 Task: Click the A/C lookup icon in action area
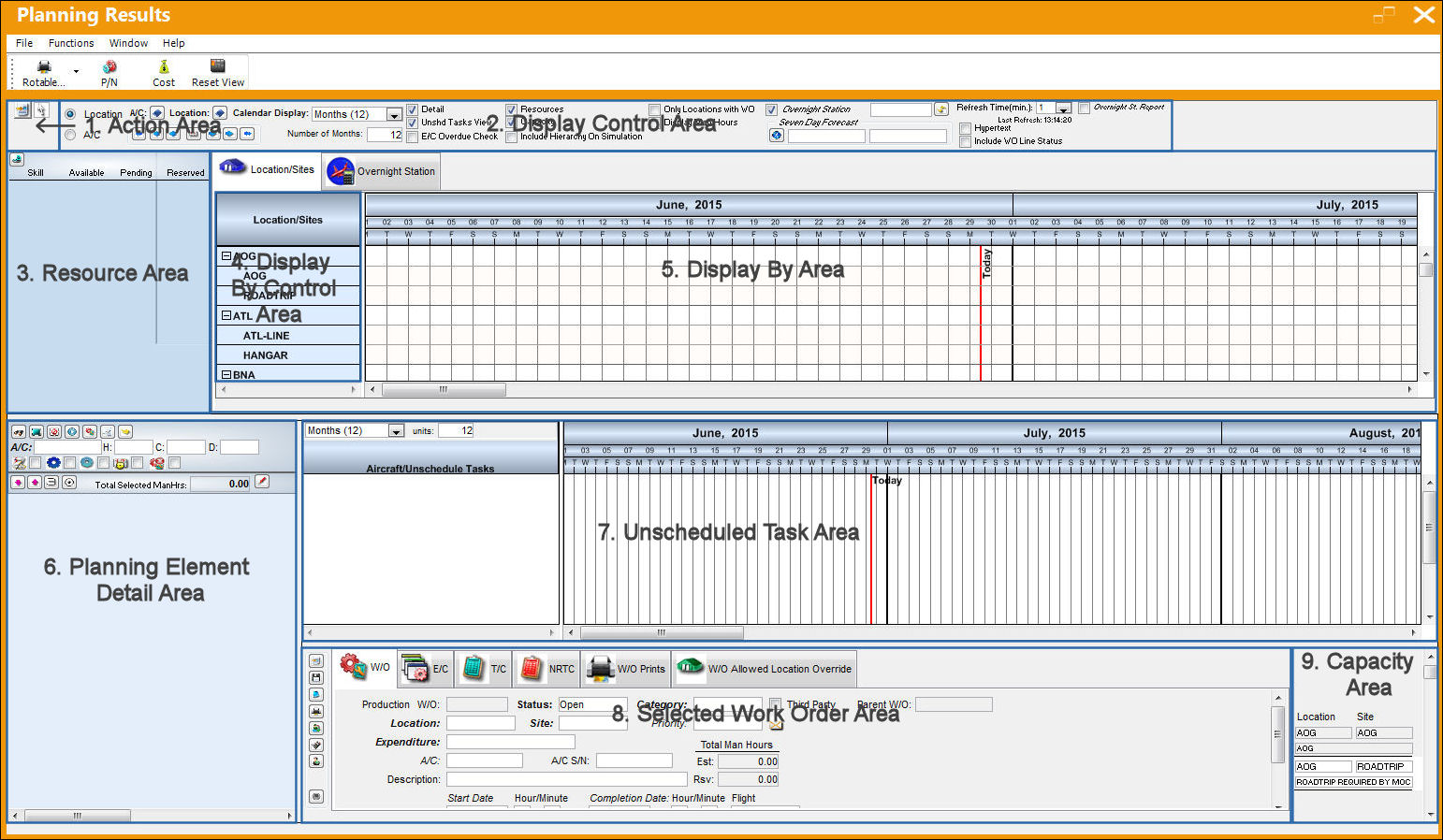(157, 113)
